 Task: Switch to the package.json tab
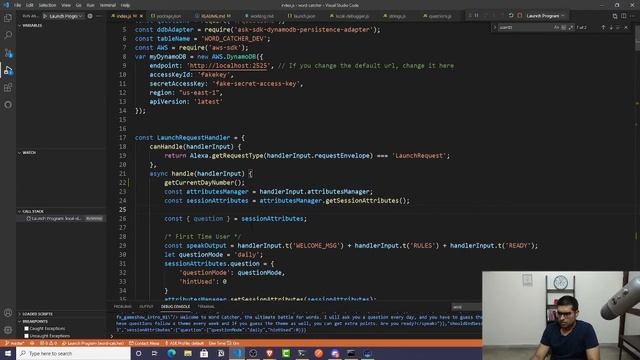click(x=168, y=16)
